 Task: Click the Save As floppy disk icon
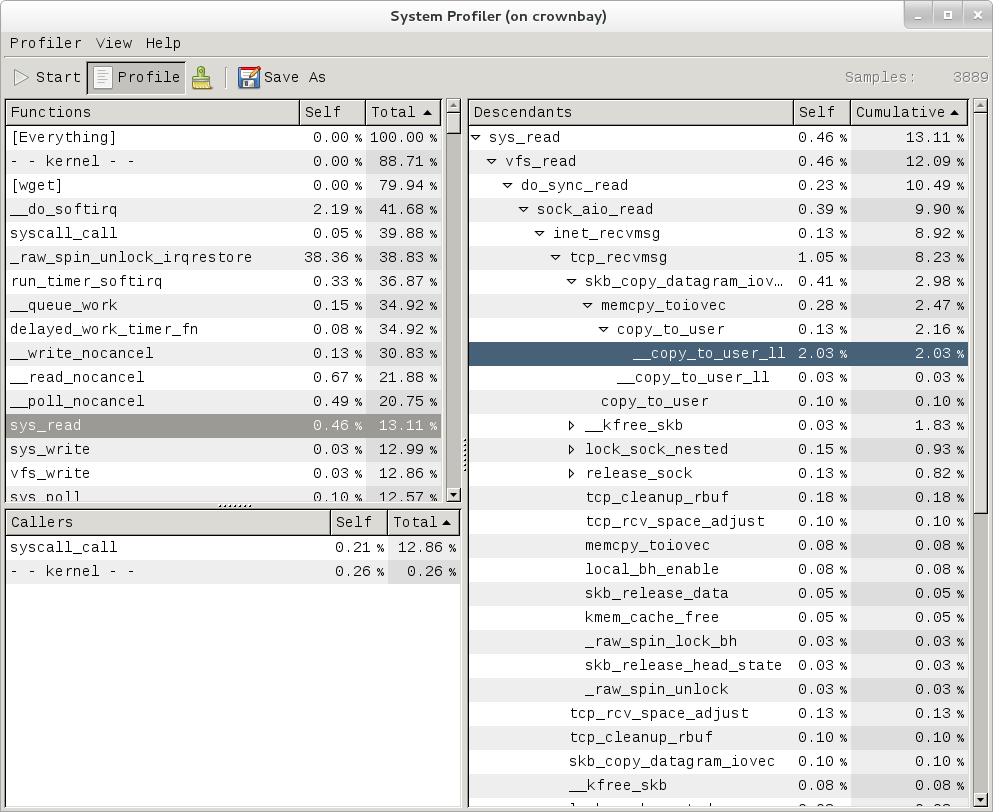(x=247, y=77)
